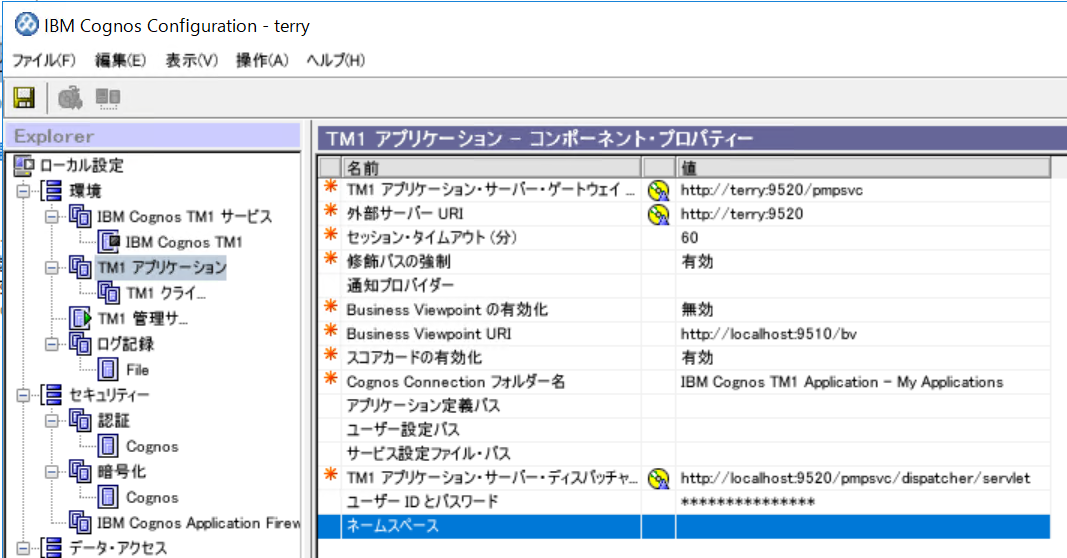Open the 編集(E) menu
This screenshot has width=1067, height=558.
(x=120, y=60)
